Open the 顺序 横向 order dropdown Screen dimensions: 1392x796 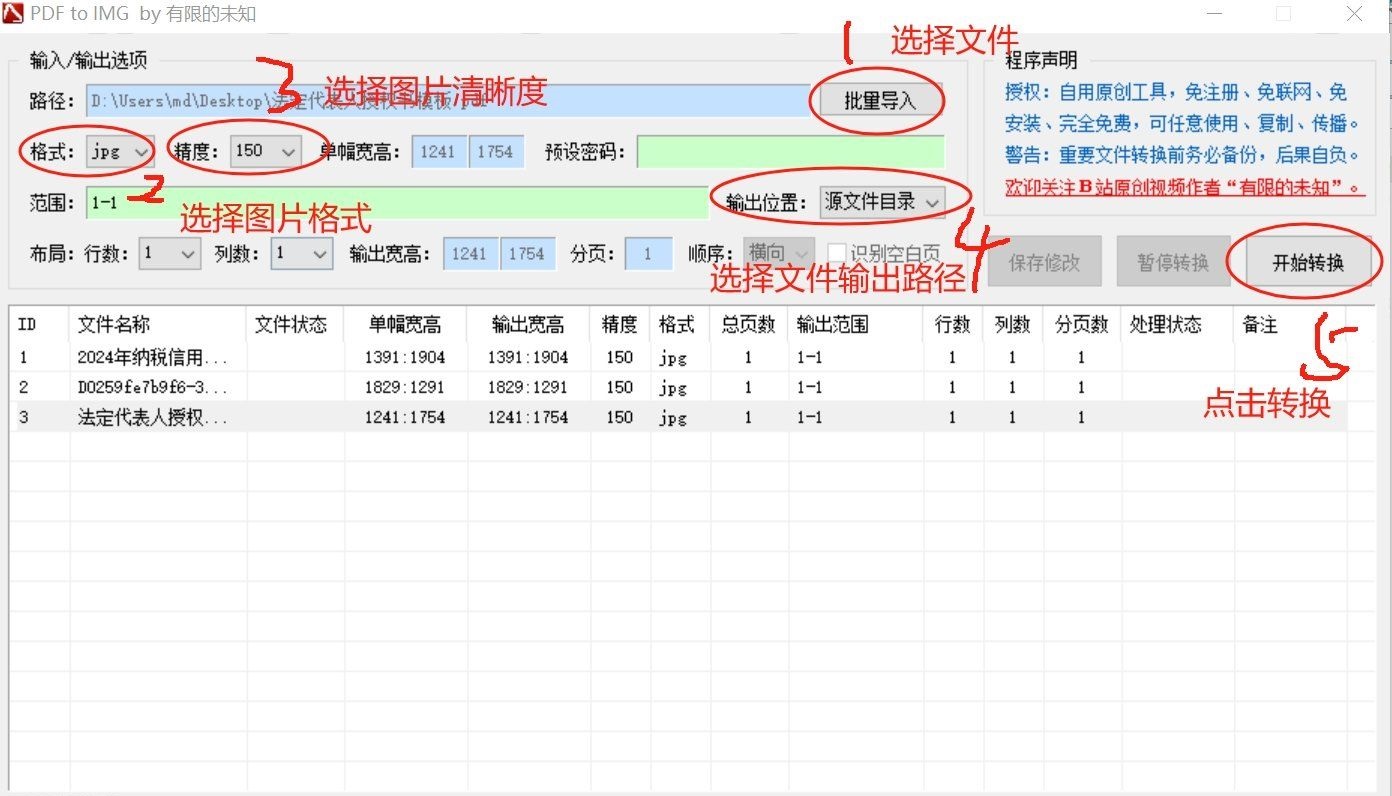(777, 254)
